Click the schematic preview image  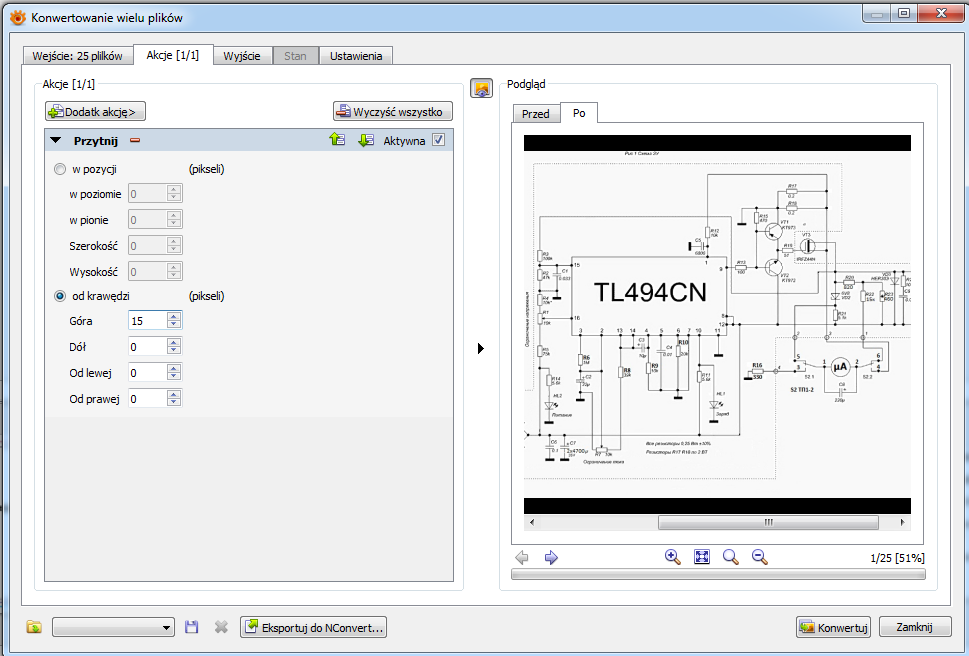717,324
